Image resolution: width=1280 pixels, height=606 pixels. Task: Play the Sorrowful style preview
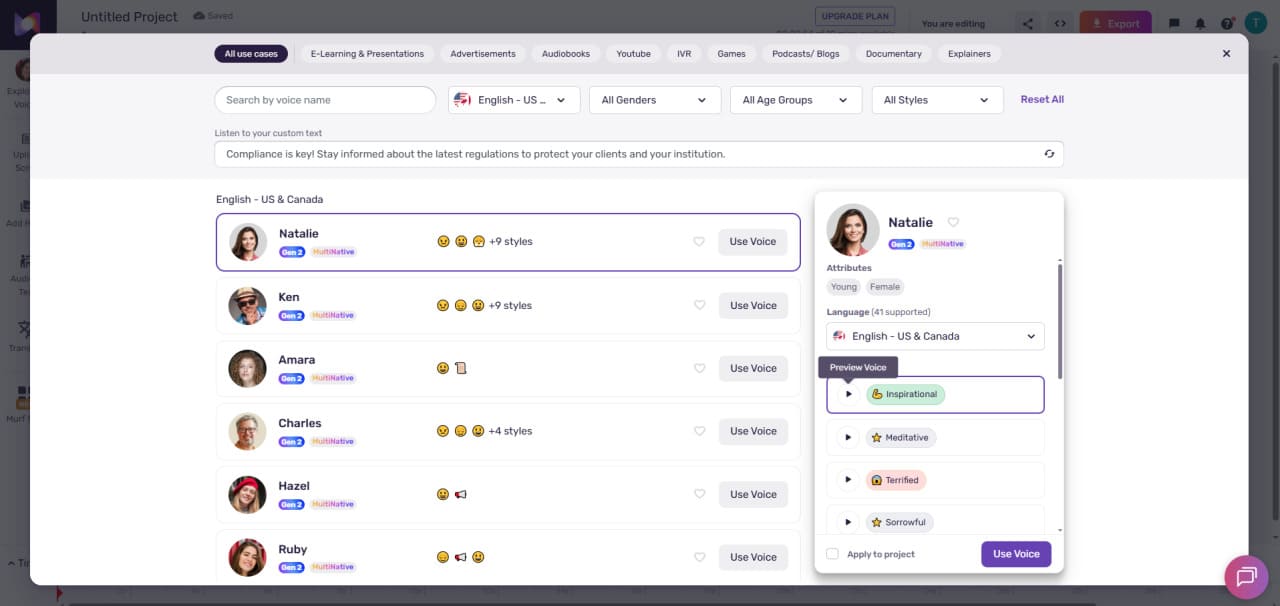(848, 522)
